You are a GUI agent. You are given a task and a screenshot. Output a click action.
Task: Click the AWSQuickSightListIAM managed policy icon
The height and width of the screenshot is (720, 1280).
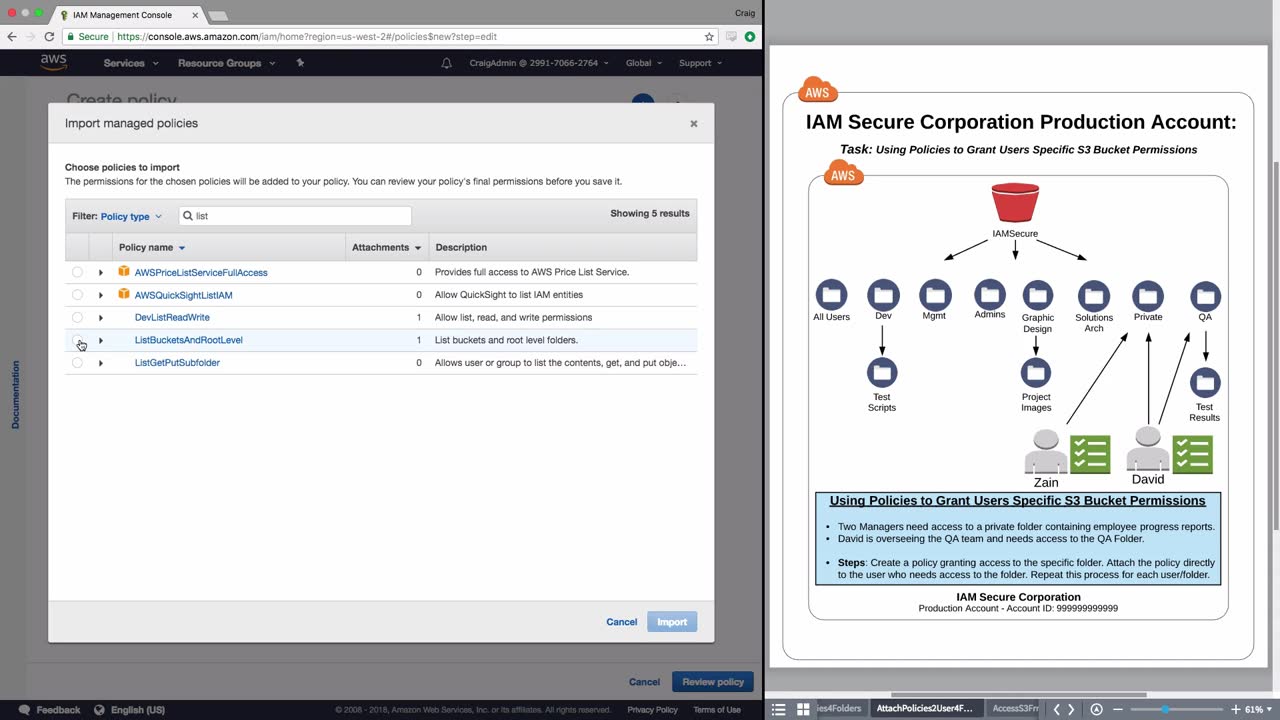click(x=124, y=294)
